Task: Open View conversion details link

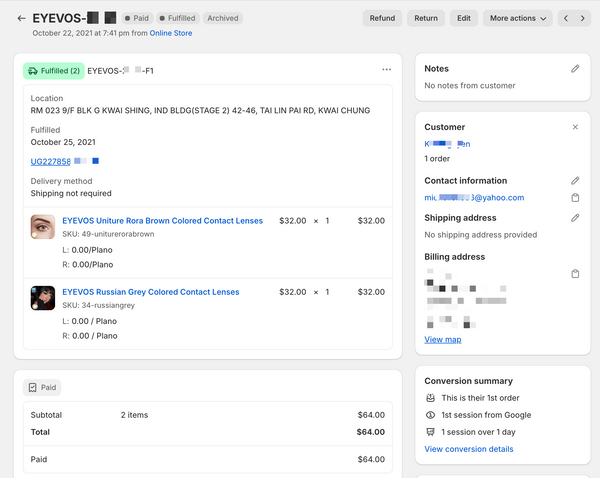Action: pyautogui.click(x=468, y=449)
